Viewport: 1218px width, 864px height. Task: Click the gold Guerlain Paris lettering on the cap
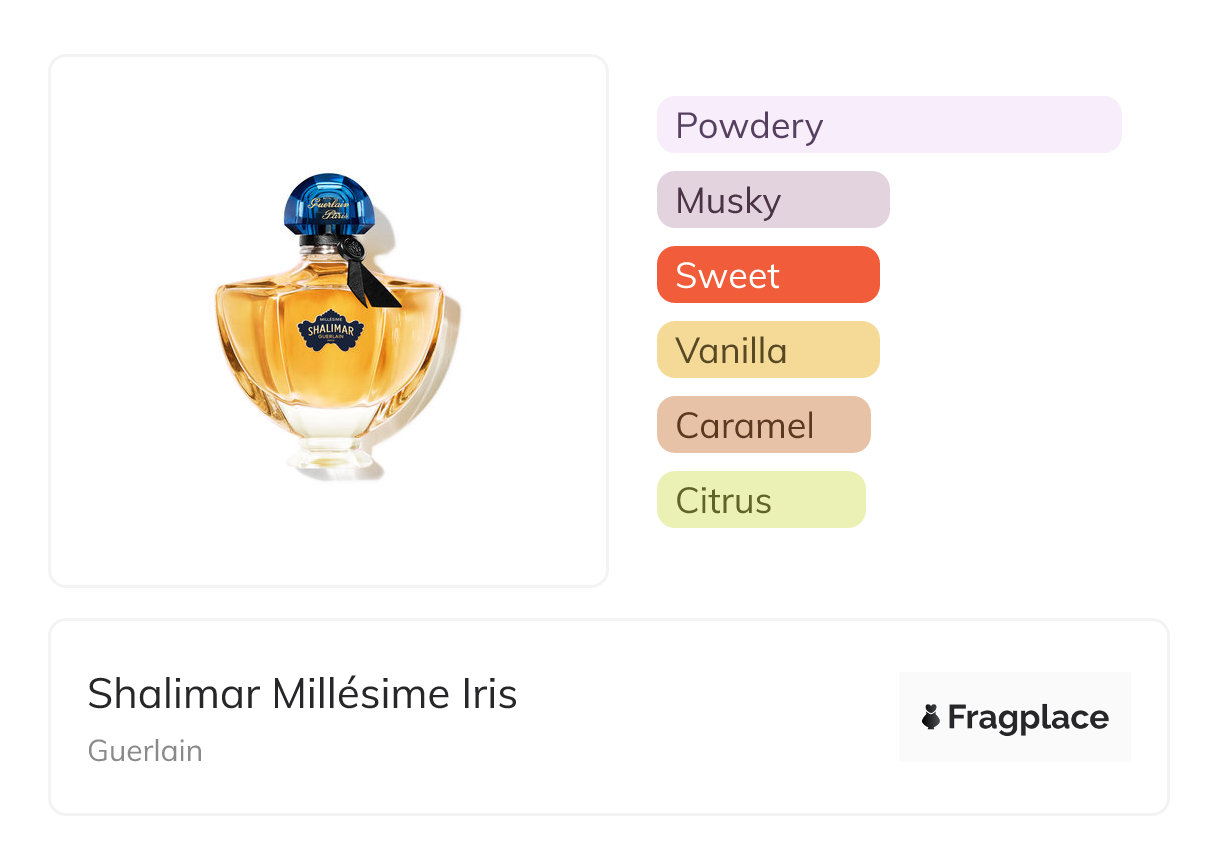(328, 209)
